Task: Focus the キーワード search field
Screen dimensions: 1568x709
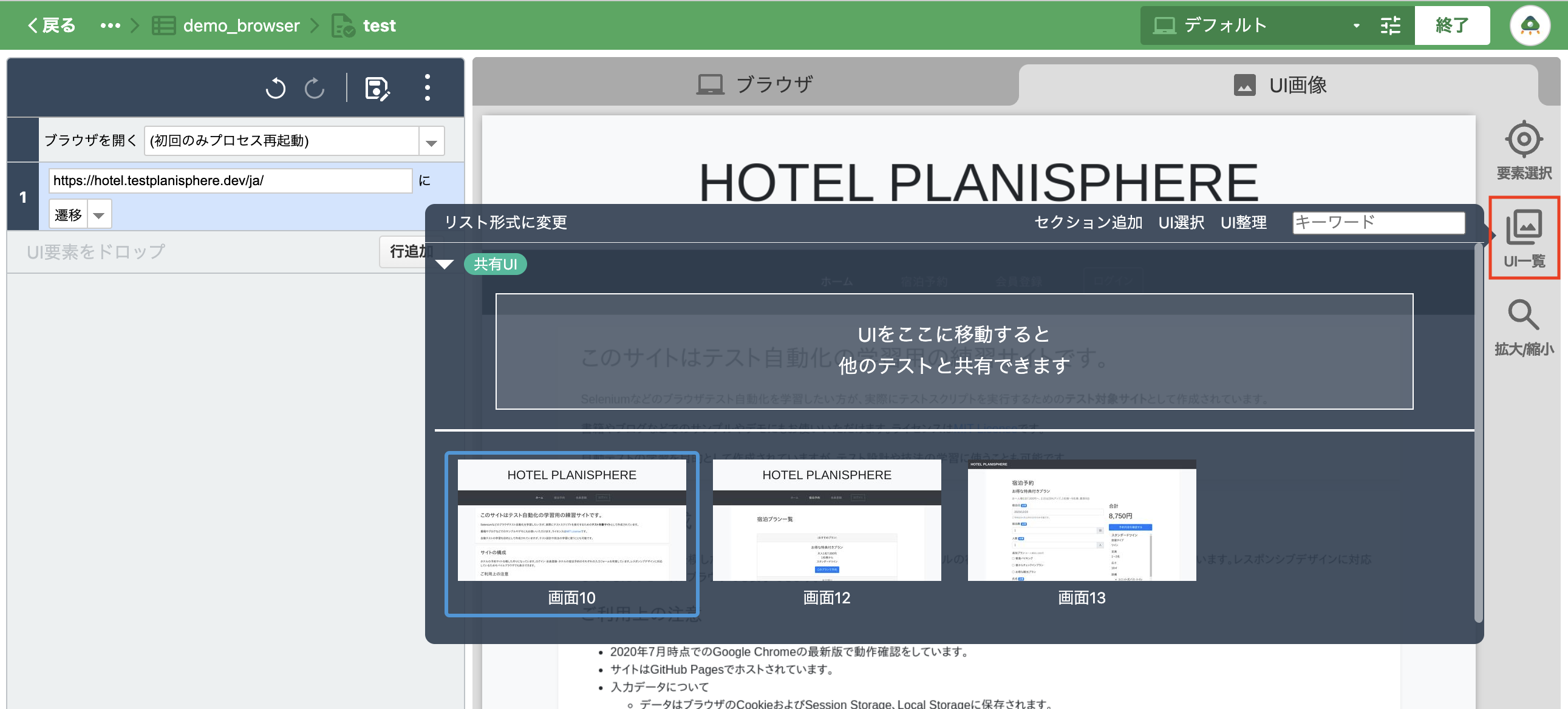Action: [x=1378, y=223]
